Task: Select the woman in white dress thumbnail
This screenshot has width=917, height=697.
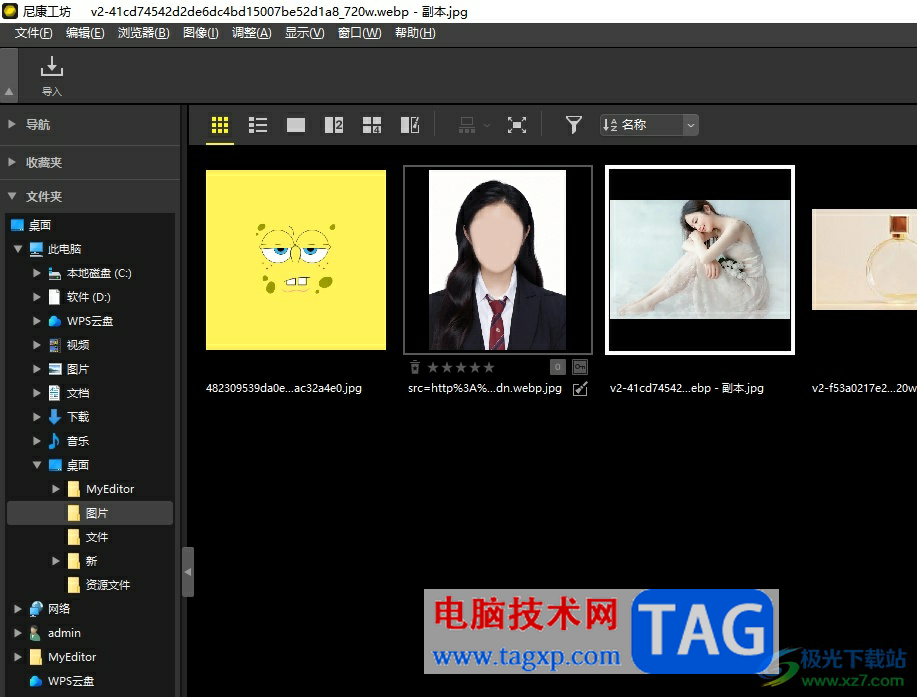Action: point(699,260)
